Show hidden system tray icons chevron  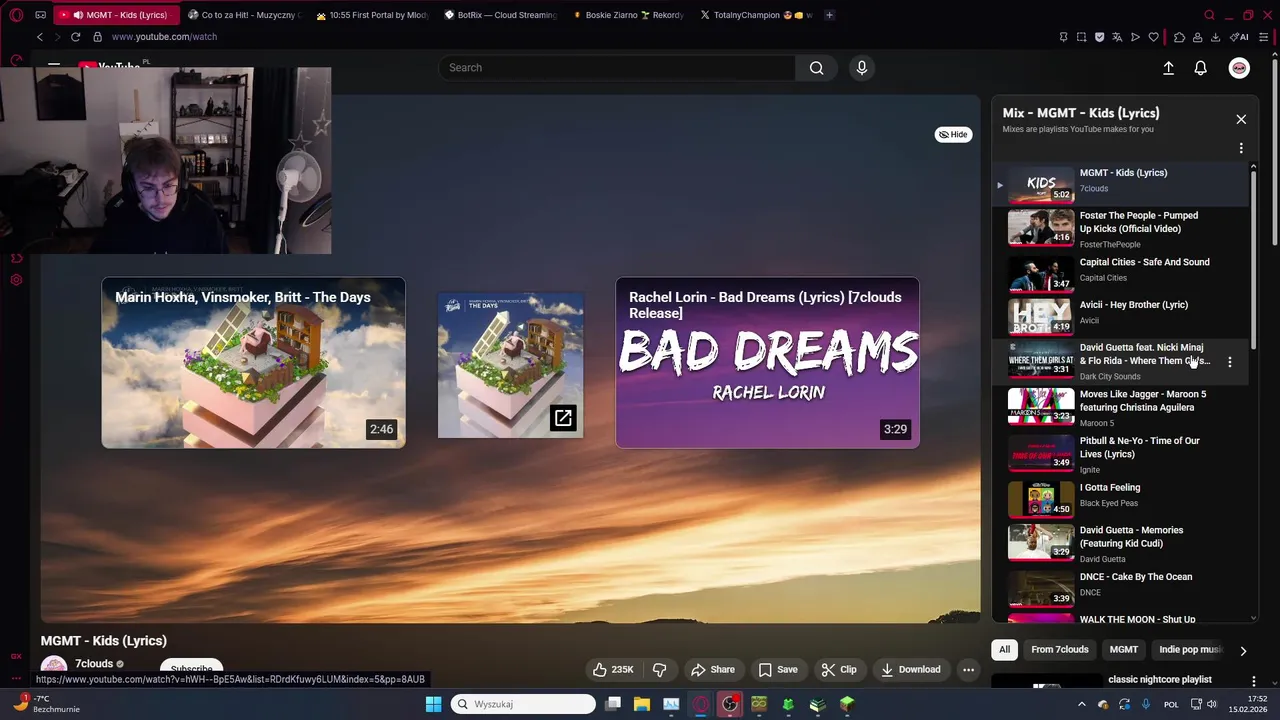point(1081,704)
